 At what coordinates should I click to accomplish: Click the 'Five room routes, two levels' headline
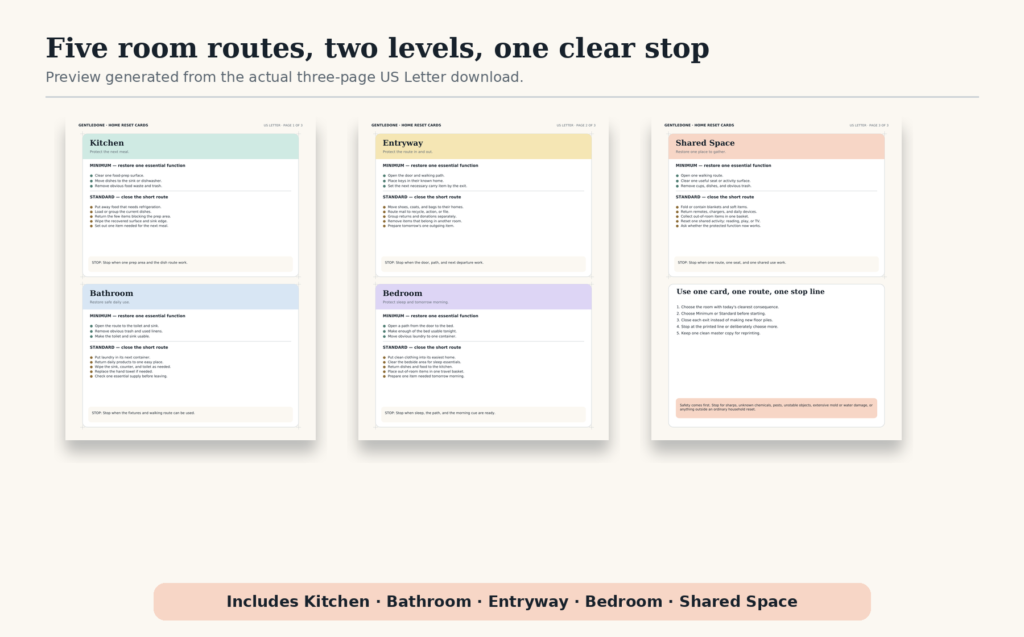377,48
